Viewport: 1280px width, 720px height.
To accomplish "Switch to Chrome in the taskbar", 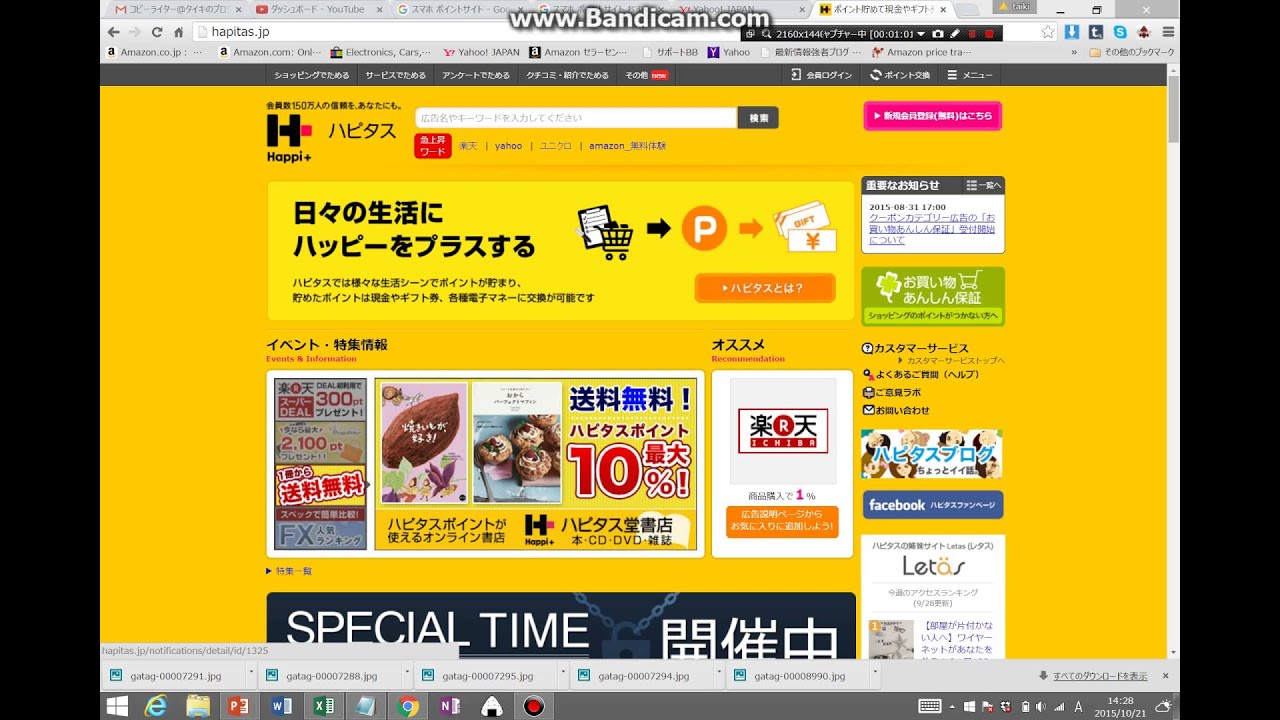I will (x=407, y=706).
